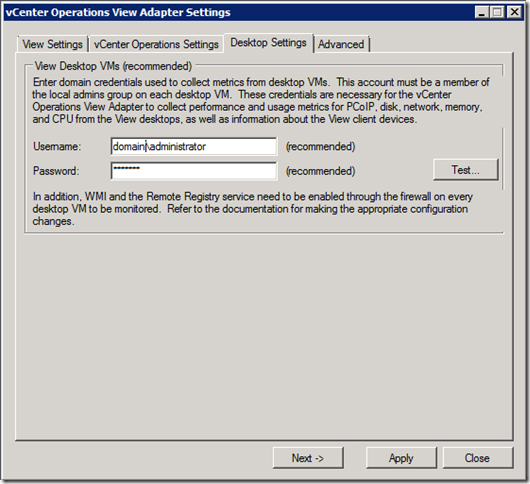The image size is (530, 484).
Task: Maximize the Adapter Settings window
Action: click(498, 13)
